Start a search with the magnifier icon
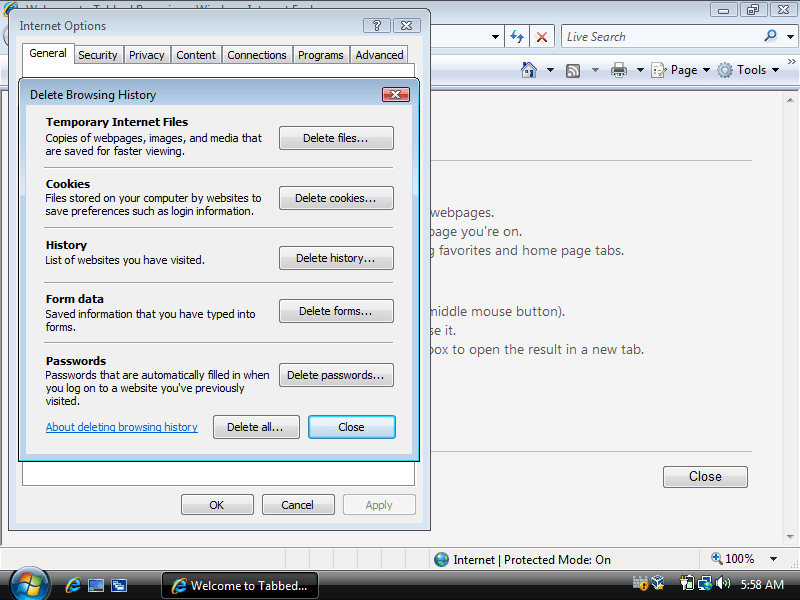This screenshot has width=800, height=600. pos(771,36)
